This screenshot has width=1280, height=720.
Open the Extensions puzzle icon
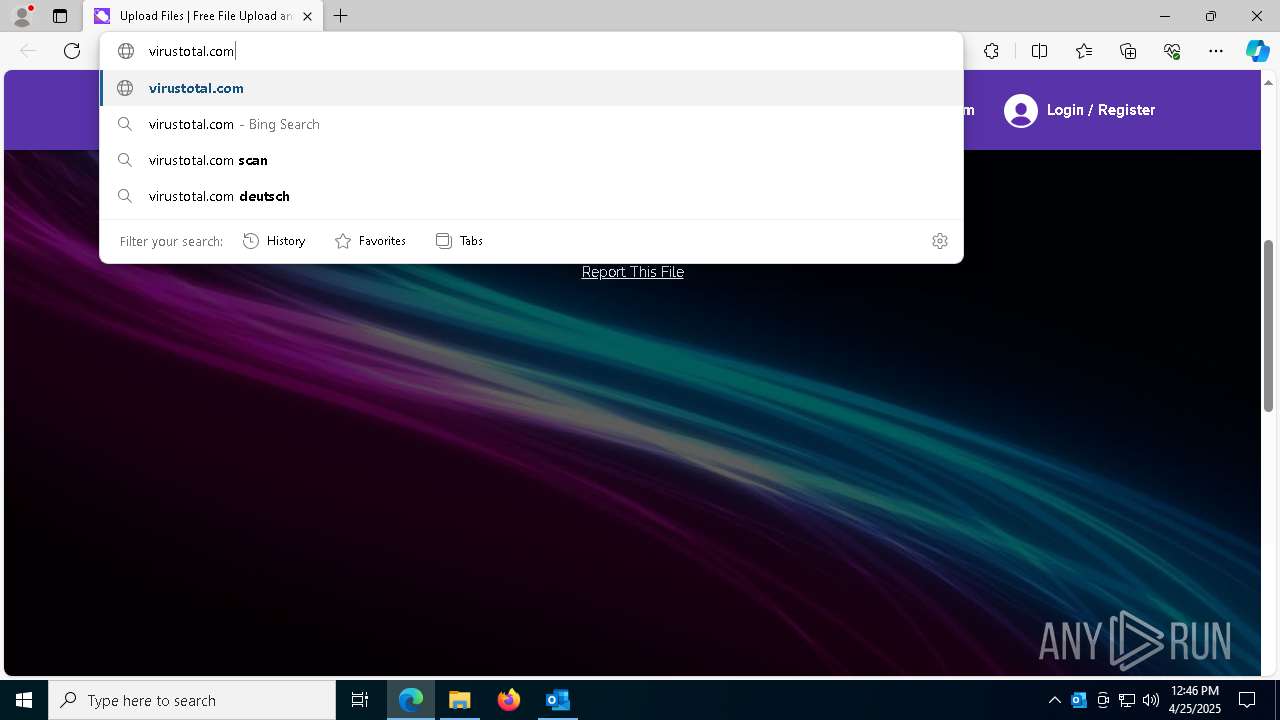(x=991, y=51)
